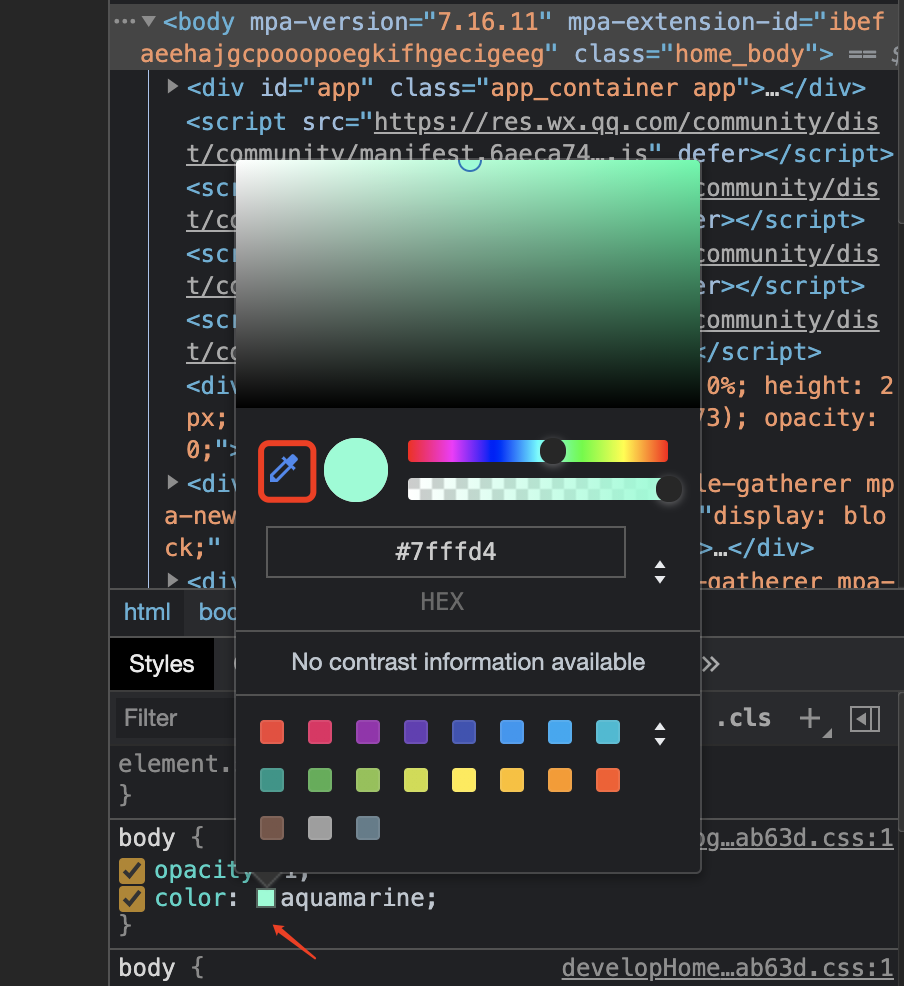This screenshot has width=904, height=986.
Task: Click the large aquamarine color preview circle
Action: pos(356,470)
